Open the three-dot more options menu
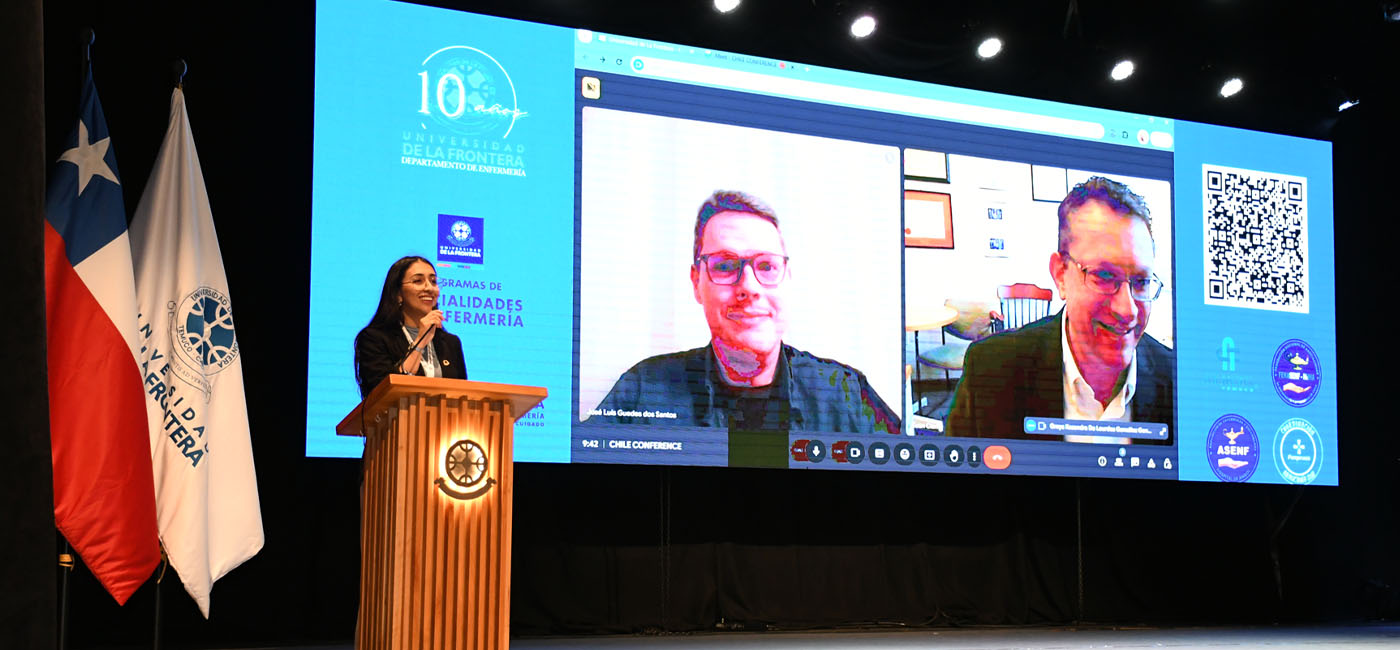The height and width of the screenshot is (650, 1400). [973, 457]
